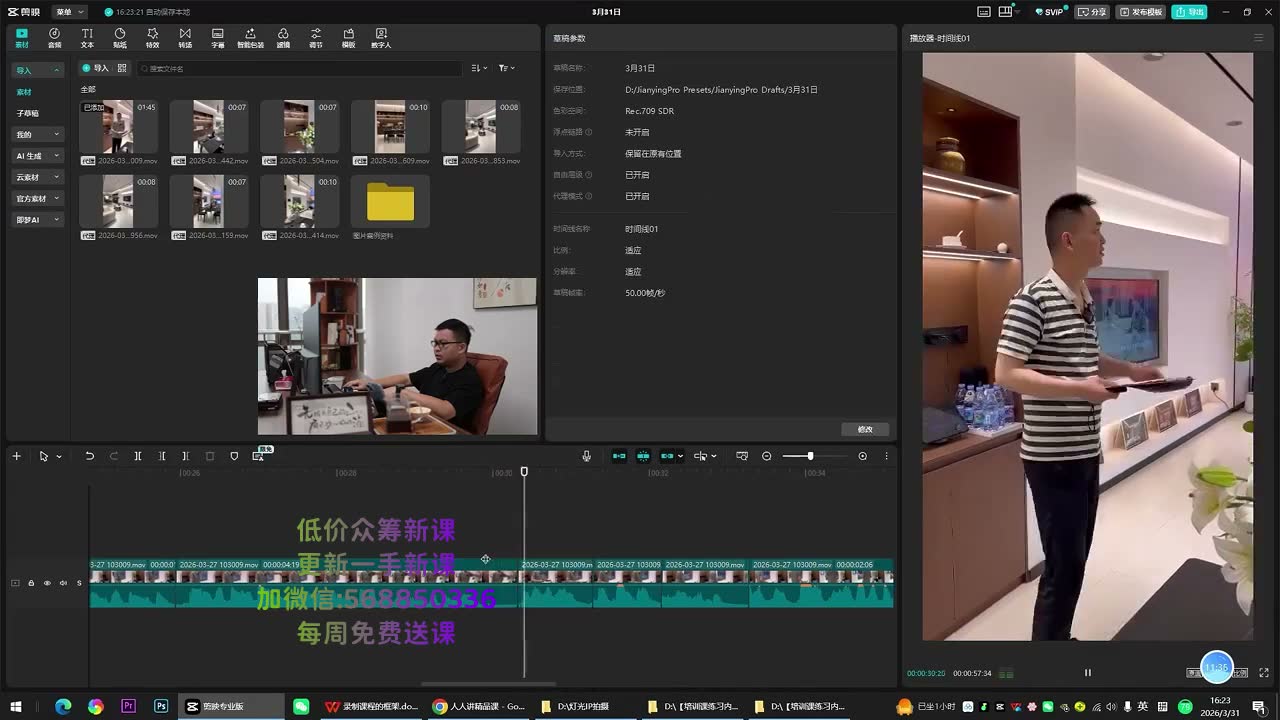Open the sort order dropdown in media panel
1280x720 pixels.
coord(479,68)
